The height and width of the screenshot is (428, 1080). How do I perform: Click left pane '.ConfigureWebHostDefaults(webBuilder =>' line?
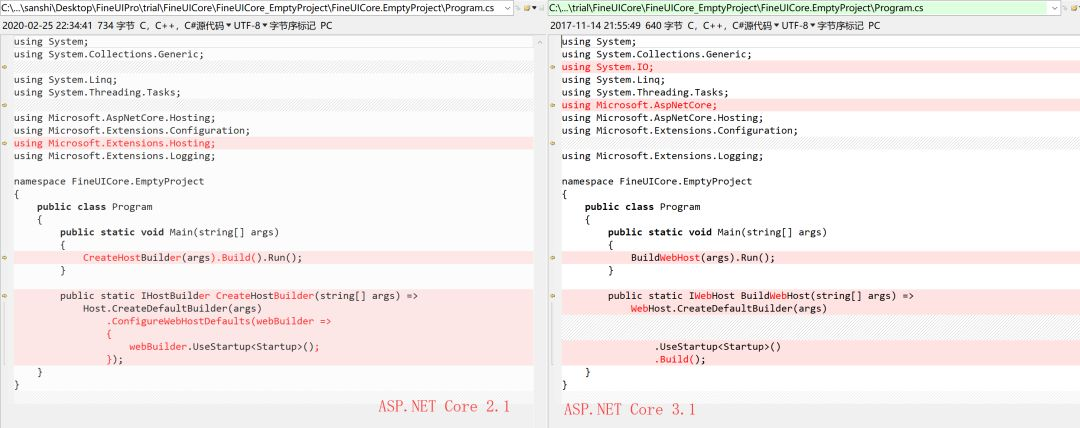(218, 321)
